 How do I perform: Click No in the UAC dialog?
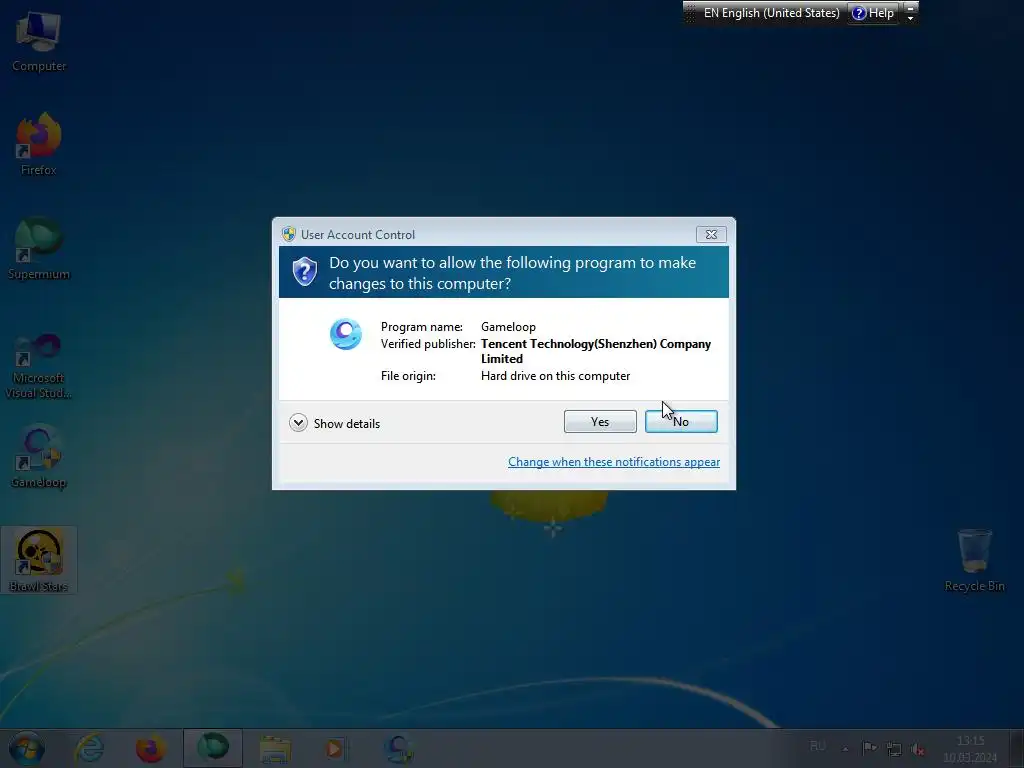tap(680, 421)
